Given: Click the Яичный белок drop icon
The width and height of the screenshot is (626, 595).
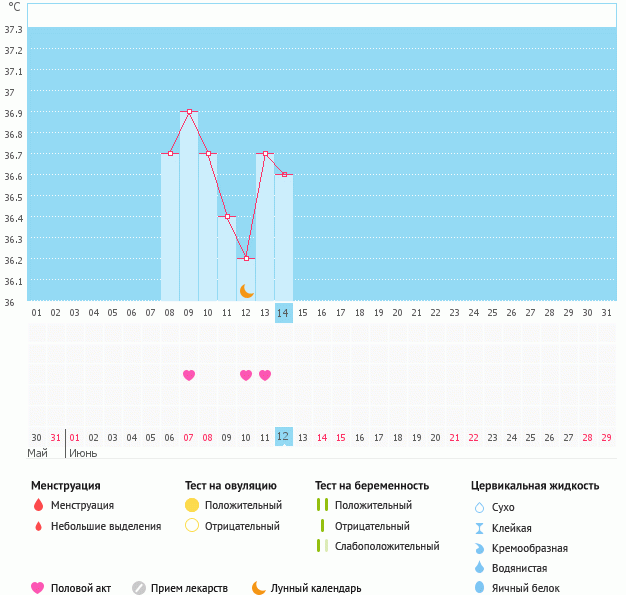Looking at the screenshot, I should tap(479, 588).
